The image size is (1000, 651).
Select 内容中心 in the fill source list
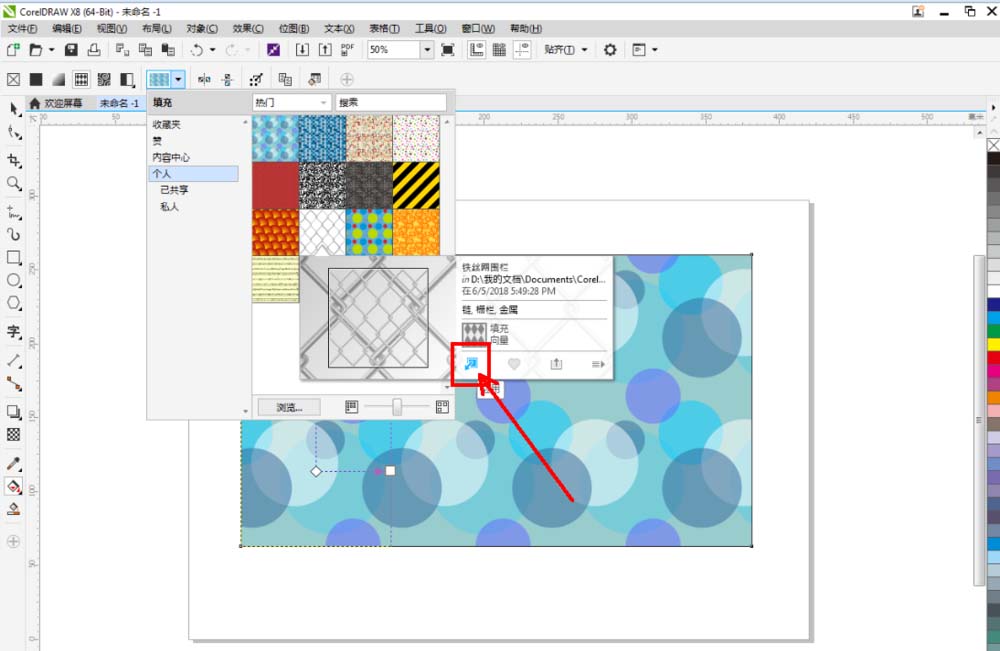click(x=171, y=157)
